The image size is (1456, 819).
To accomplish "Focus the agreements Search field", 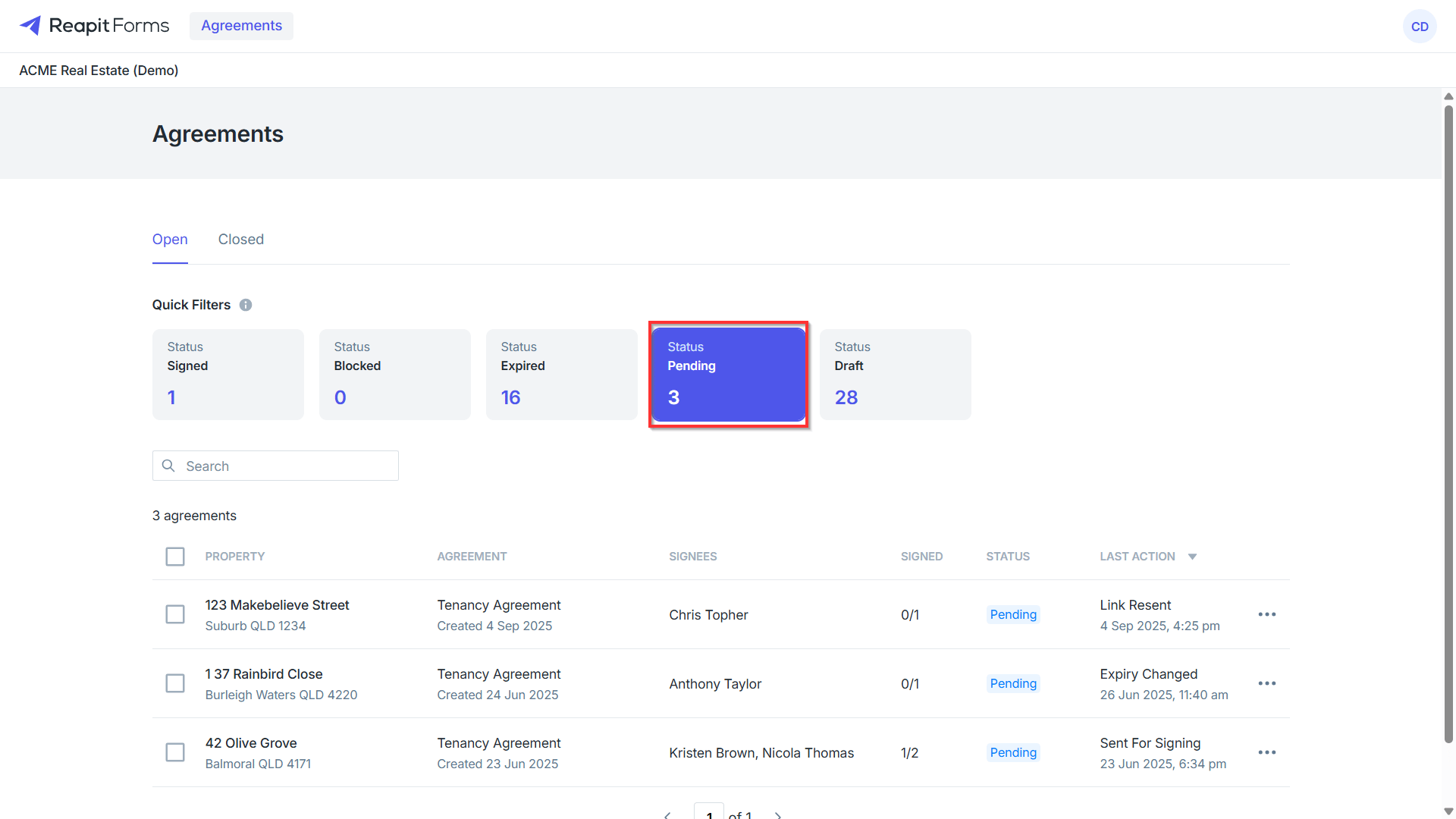I will 275,466.
